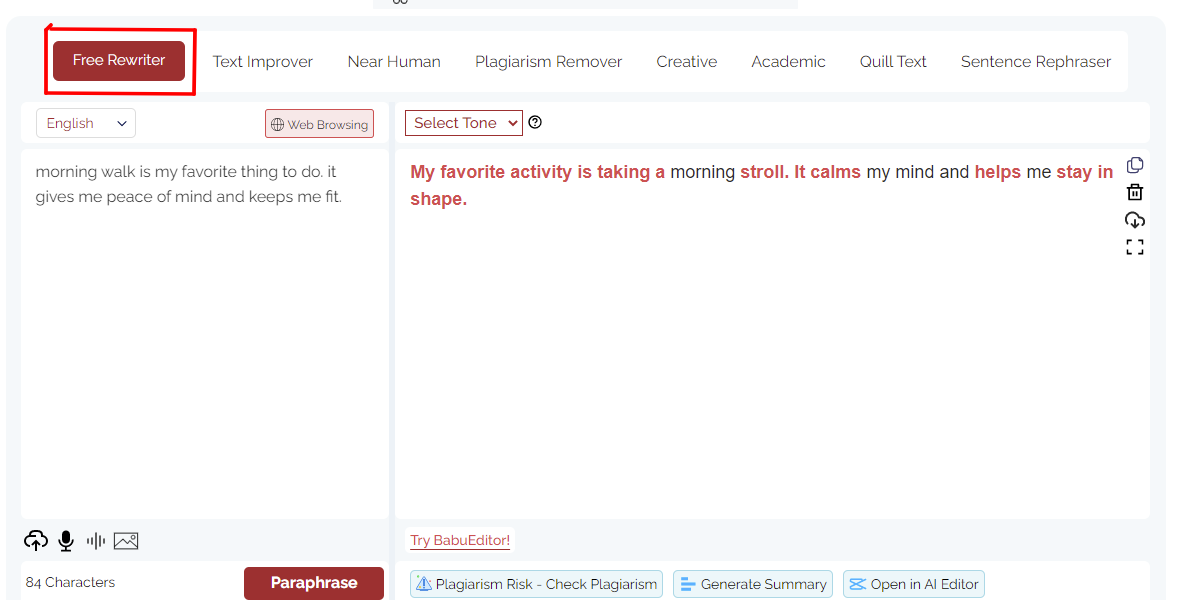
Task: Click the '84 Characters' counter
Action: click(x=70, y=582)
